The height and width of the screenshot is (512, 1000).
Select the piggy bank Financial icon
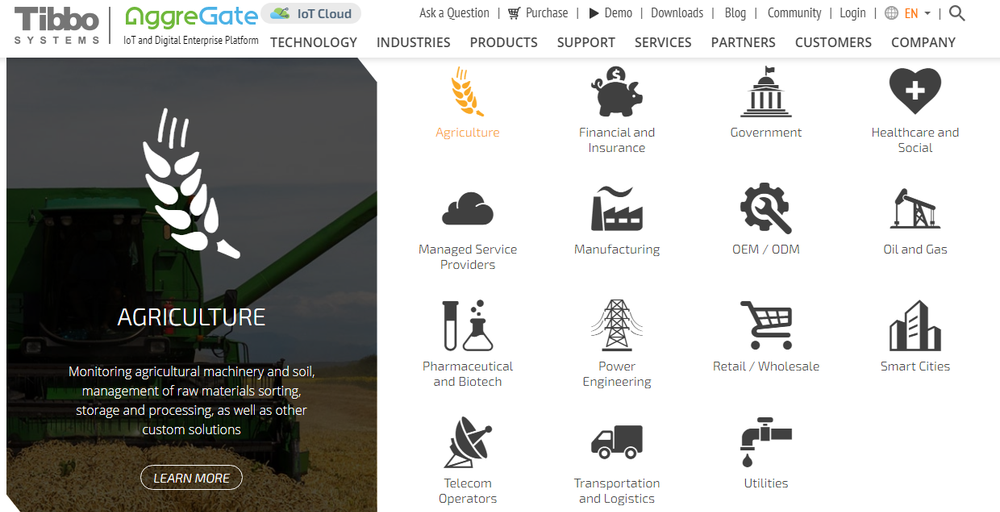point(616,91)
